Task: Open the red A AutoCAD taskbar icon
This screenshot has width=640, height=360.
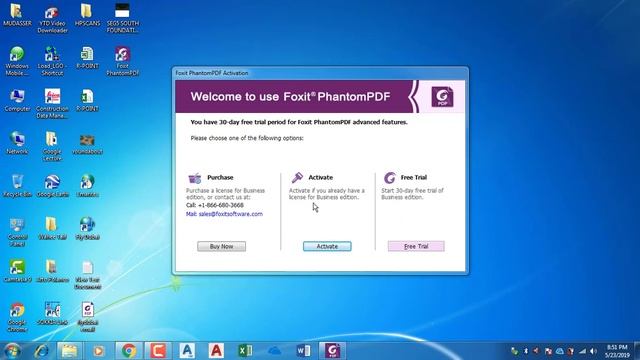Action: tap(216, 351)
